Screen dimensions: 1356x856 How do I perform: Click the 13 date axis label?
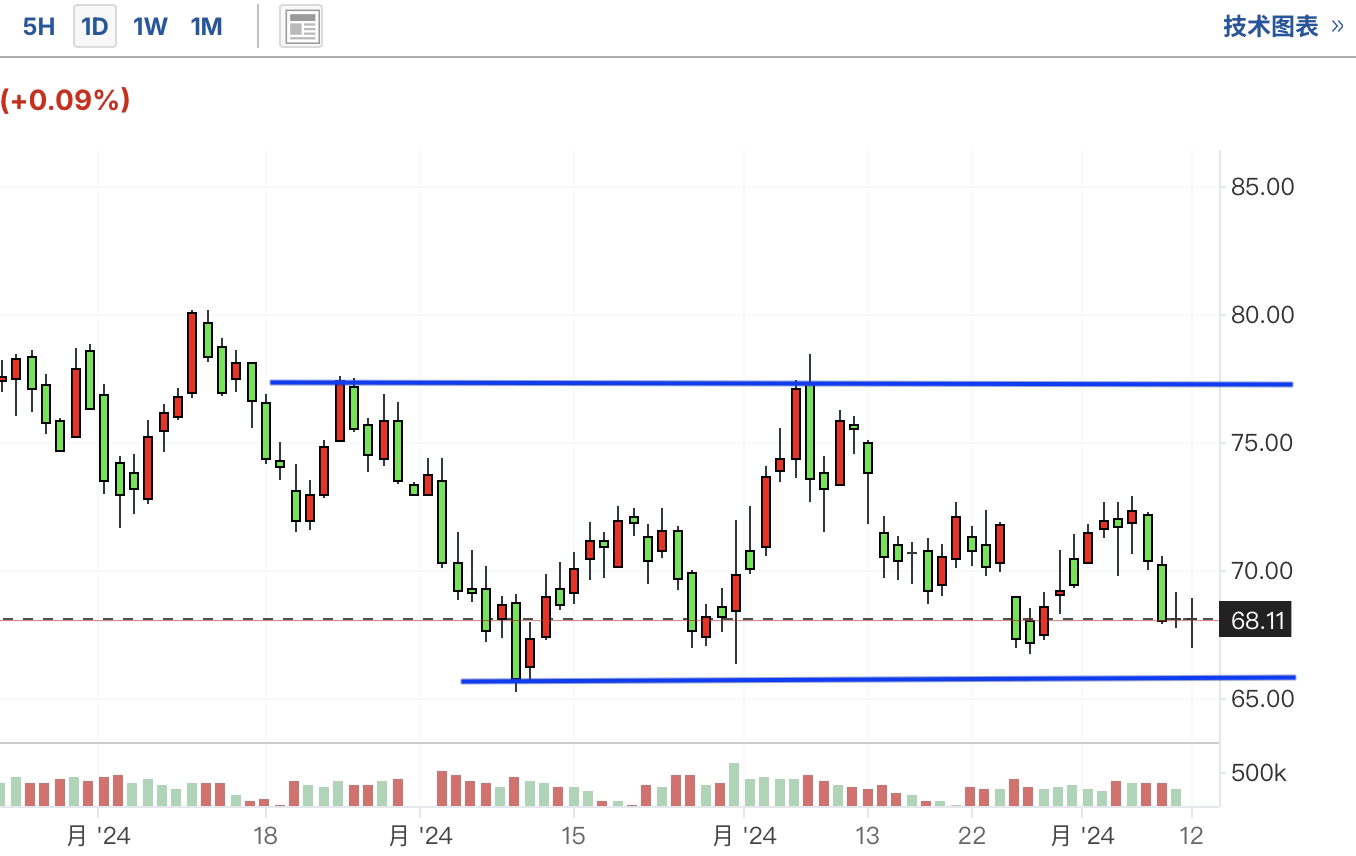867,835
